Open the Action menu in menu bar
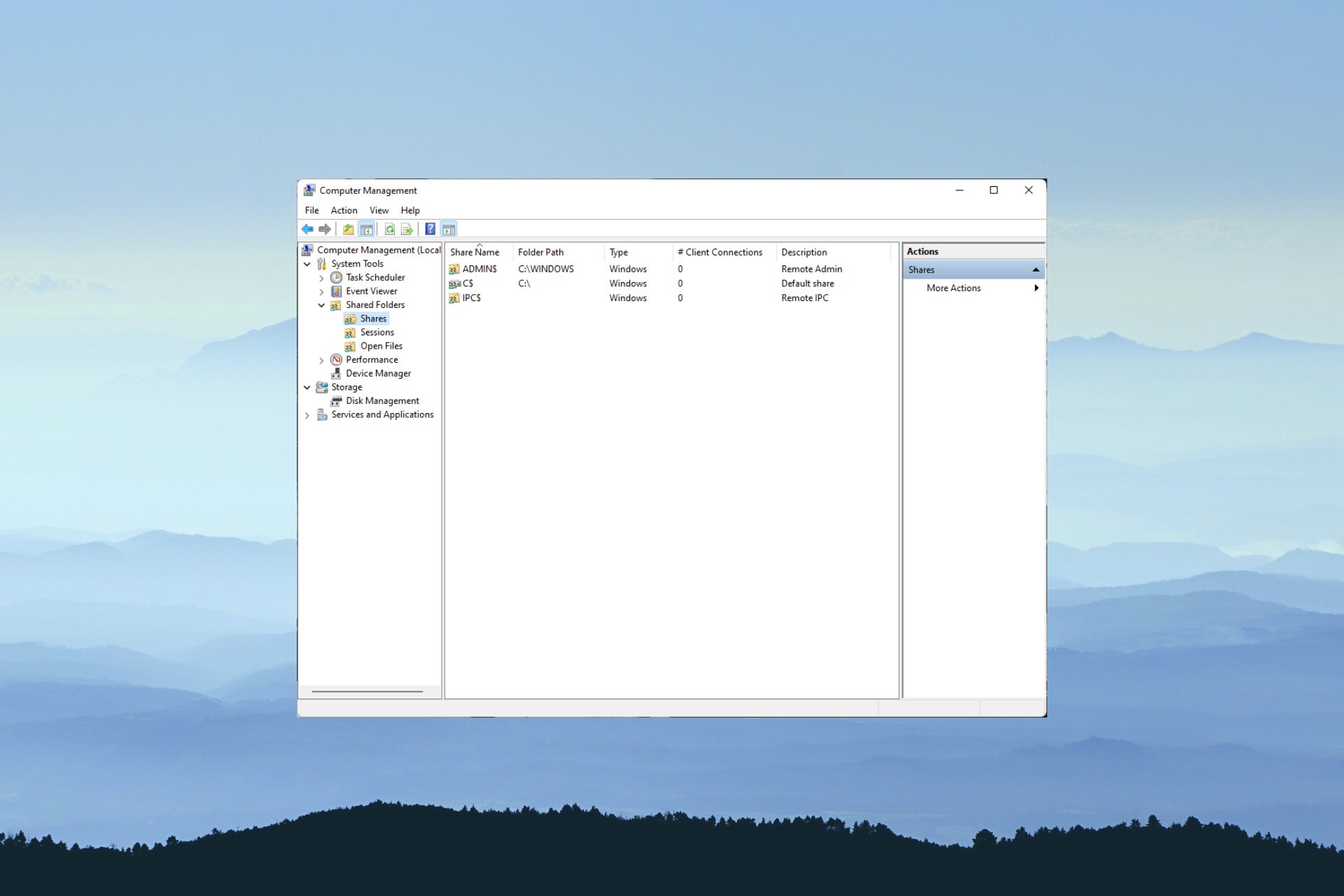Image resolution: width=1344 pixels, height=896 pixels. tap(344, 210)
